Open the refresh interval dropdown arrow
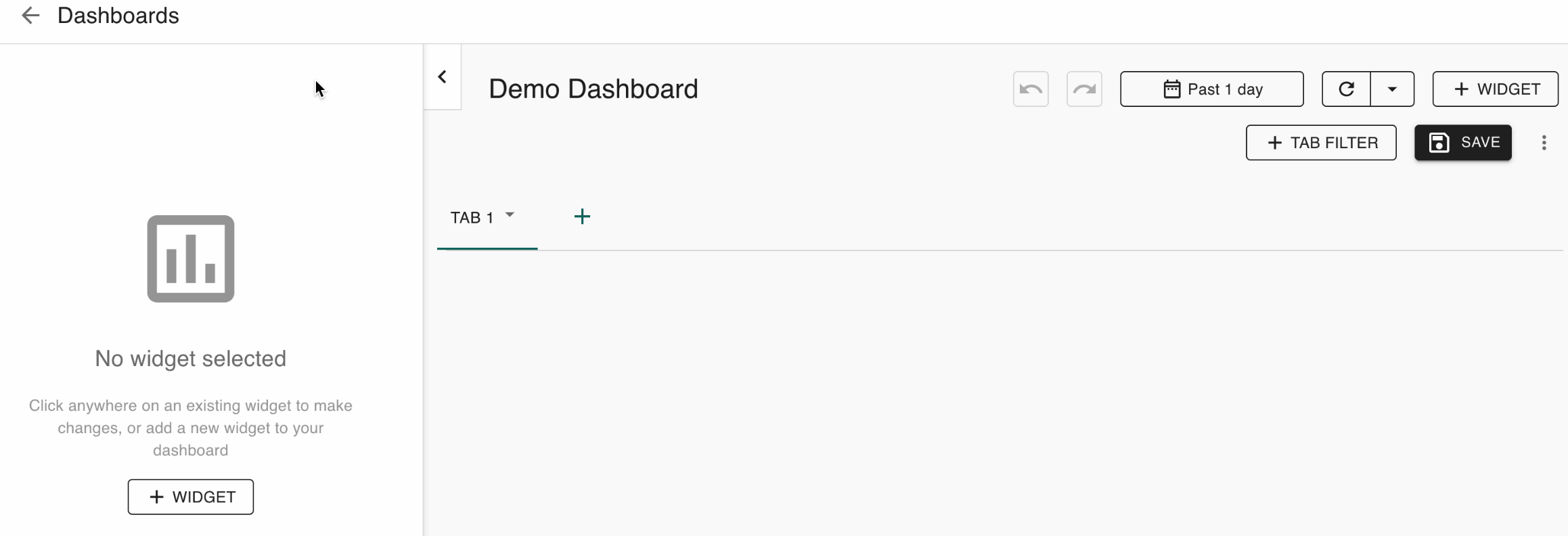Screen dimensions: 1568x536 pos(1392,89)
